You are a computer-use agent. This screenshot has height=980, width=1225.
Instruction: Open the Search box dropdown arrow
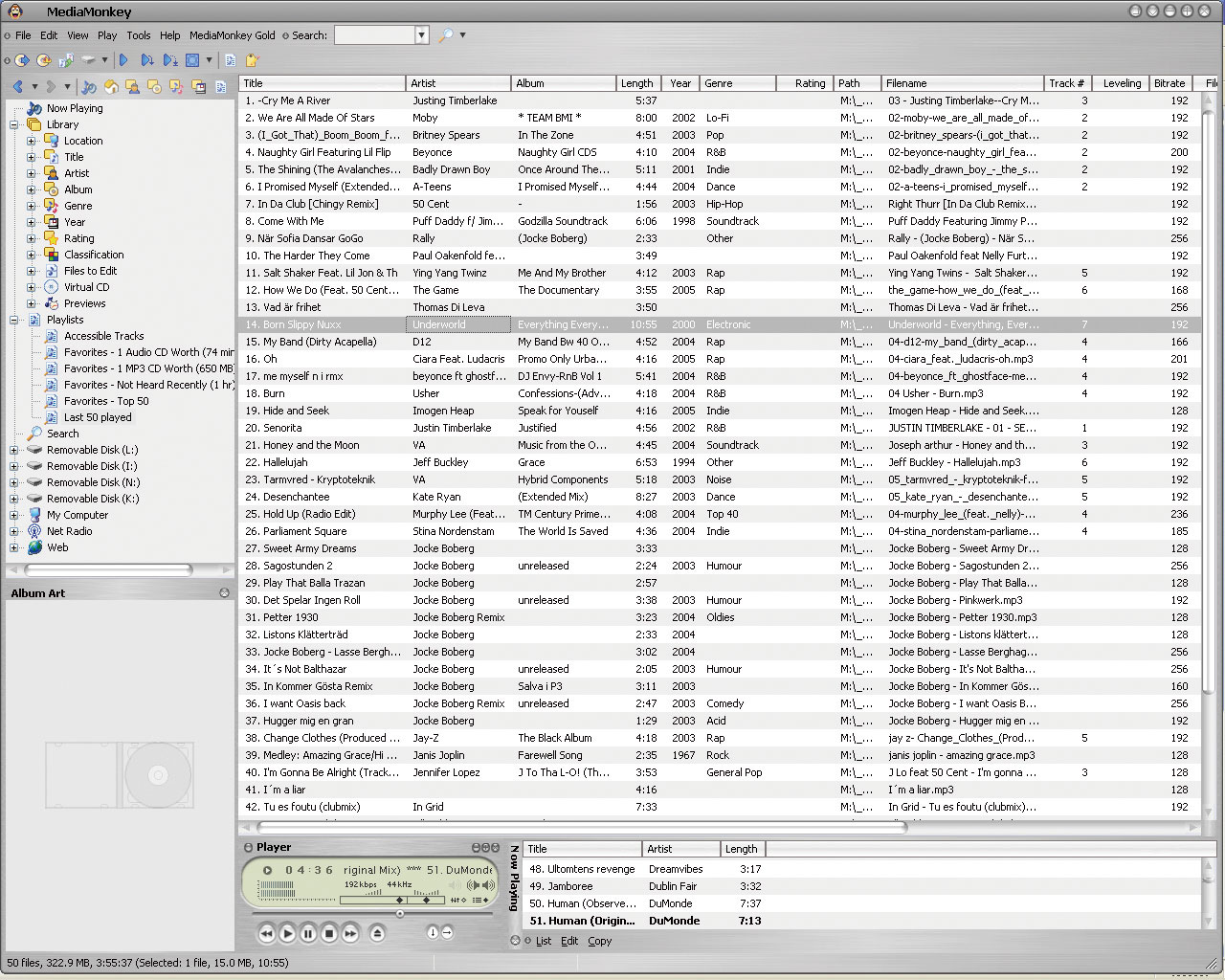click(x=421, y=35)
